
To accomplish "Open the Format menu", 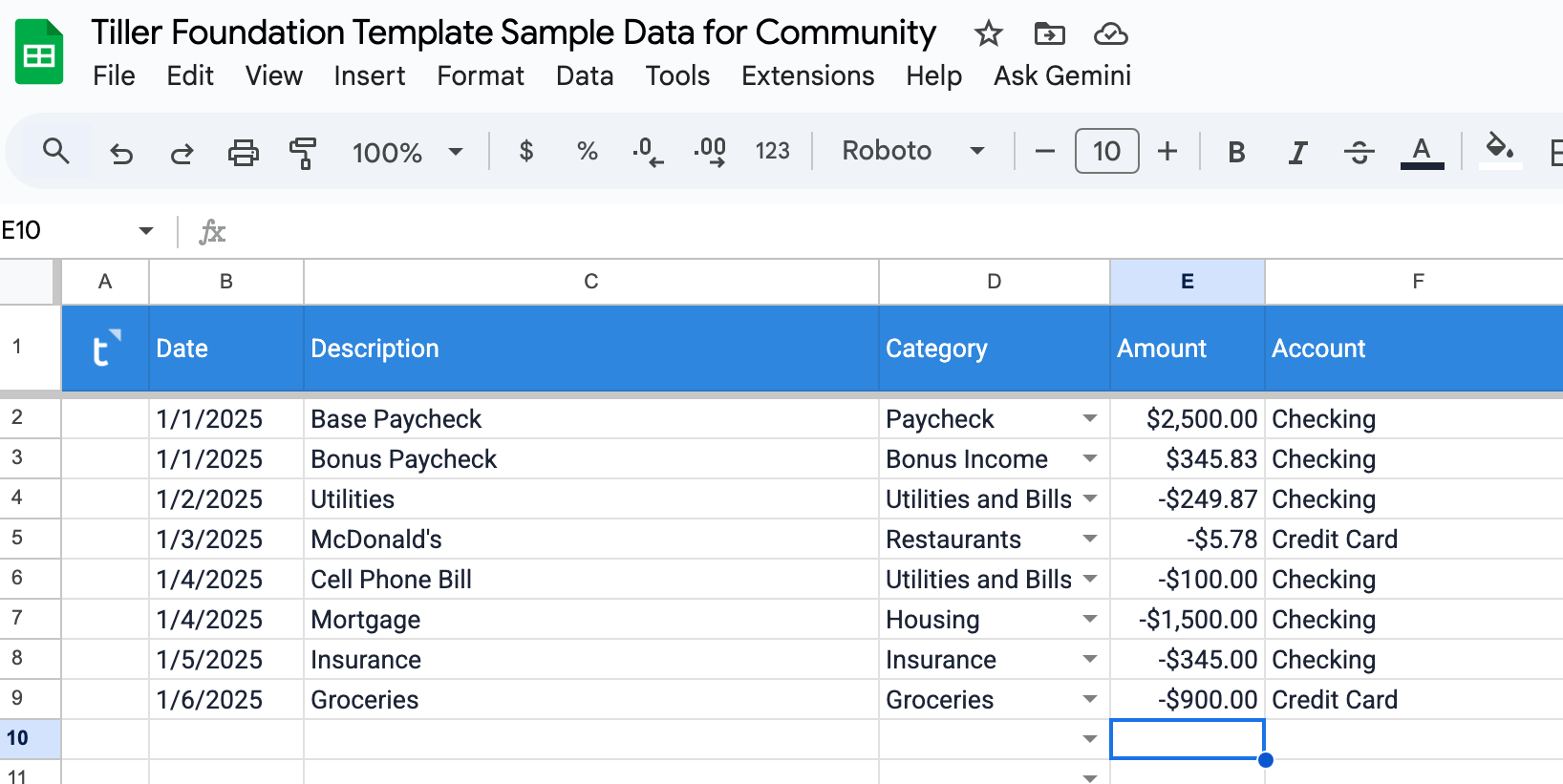I will pyautogui.click(x=481, y=75).
